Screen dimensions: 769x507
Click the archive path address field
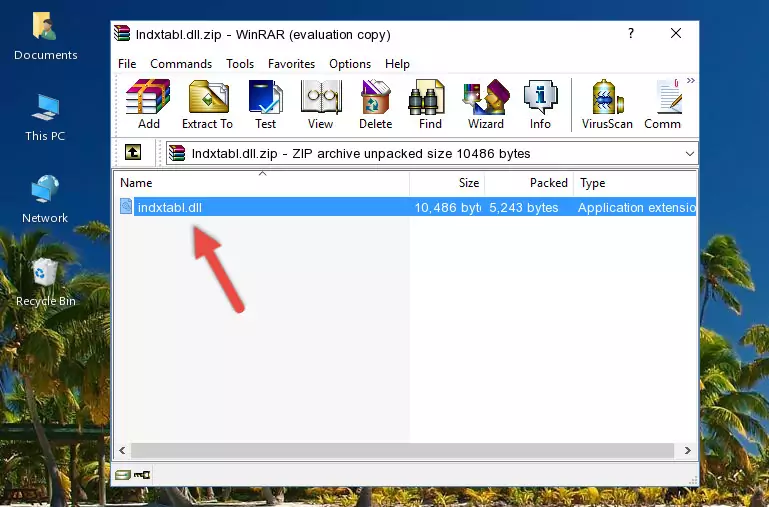pyautogui.click(x=432, y=153)
